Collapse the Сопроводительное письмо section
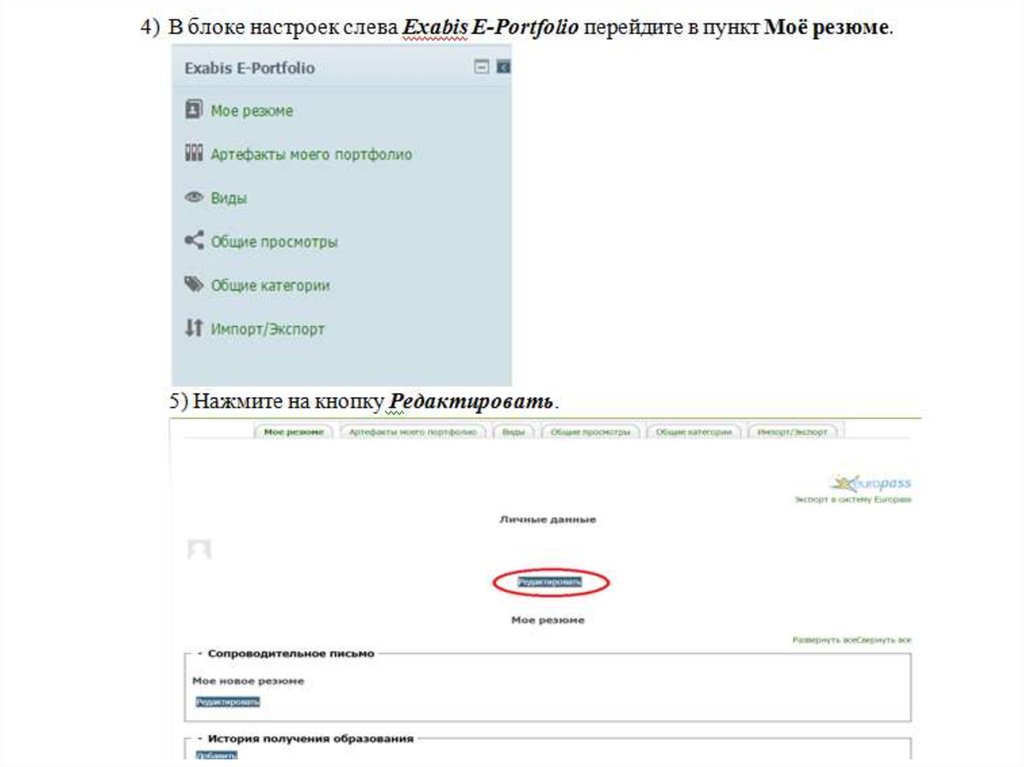 coord(200,653)
